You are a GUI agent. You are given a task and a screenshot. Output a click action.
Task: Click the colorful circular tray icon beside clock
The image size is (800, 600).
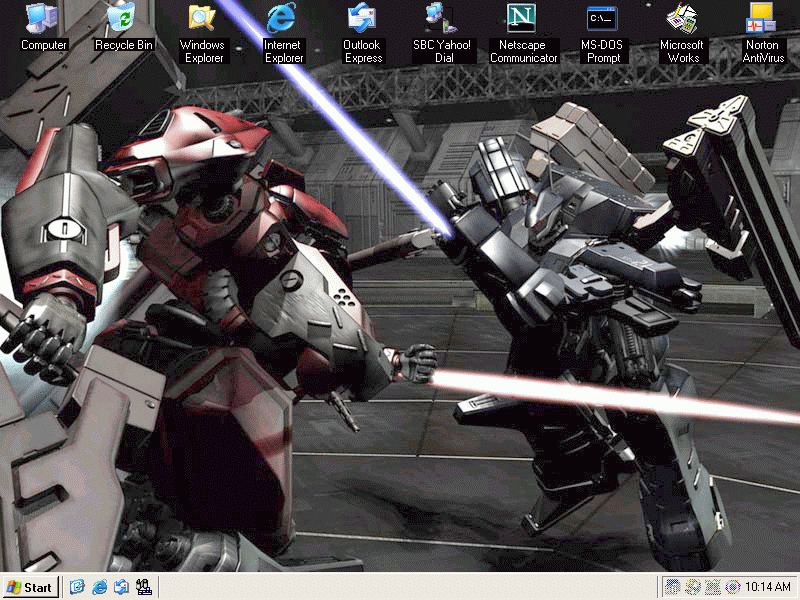(733, 587)
